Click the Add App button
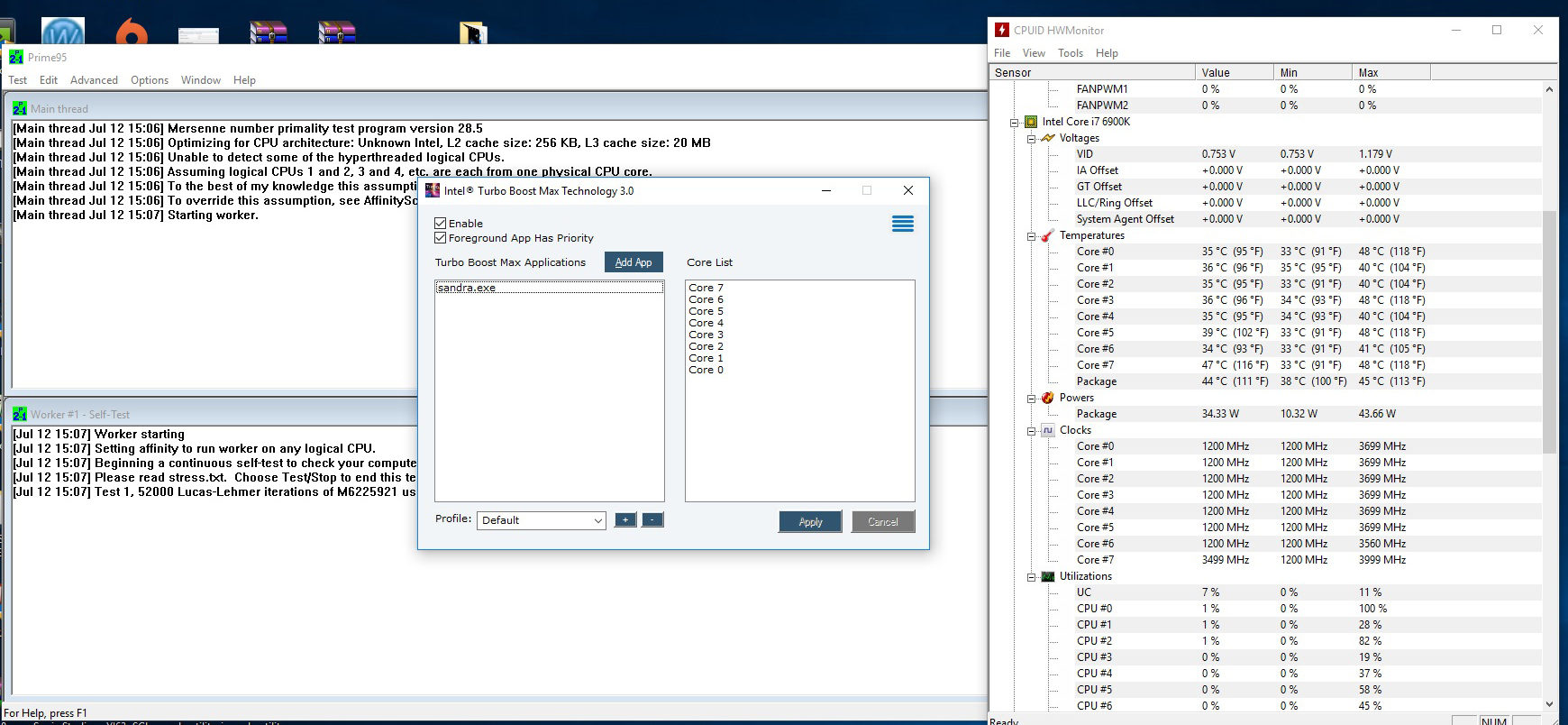The image size is (1568, 725). [x=634, y=262]
